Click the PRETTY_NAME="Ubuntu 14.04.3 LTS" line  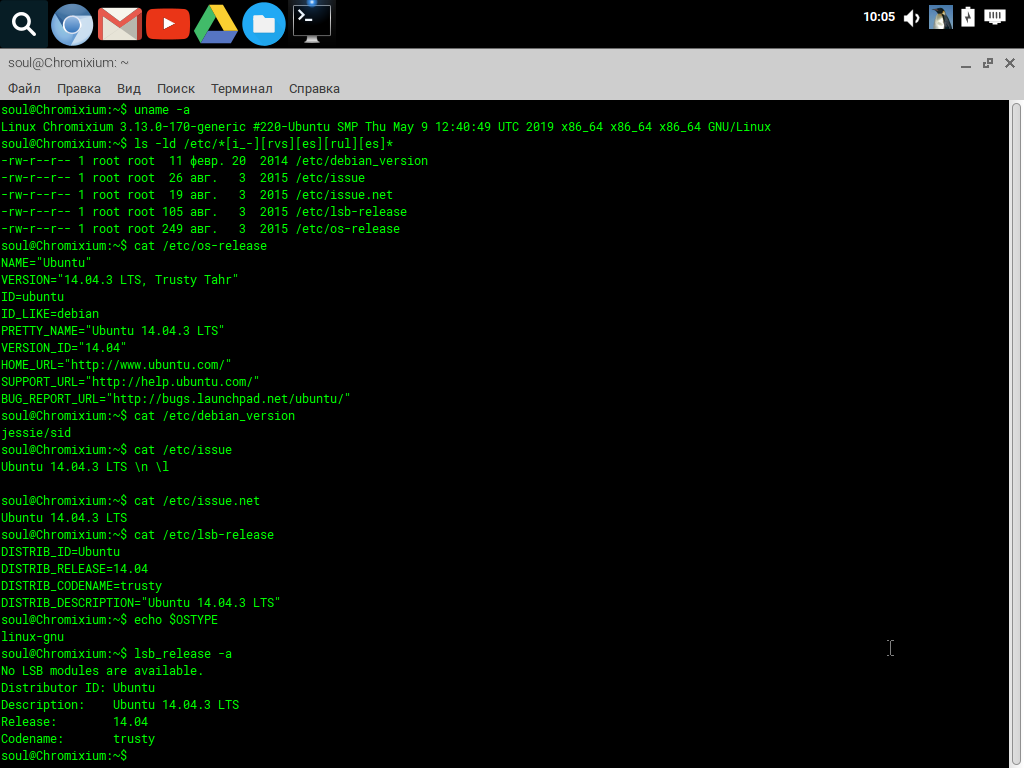112,330
